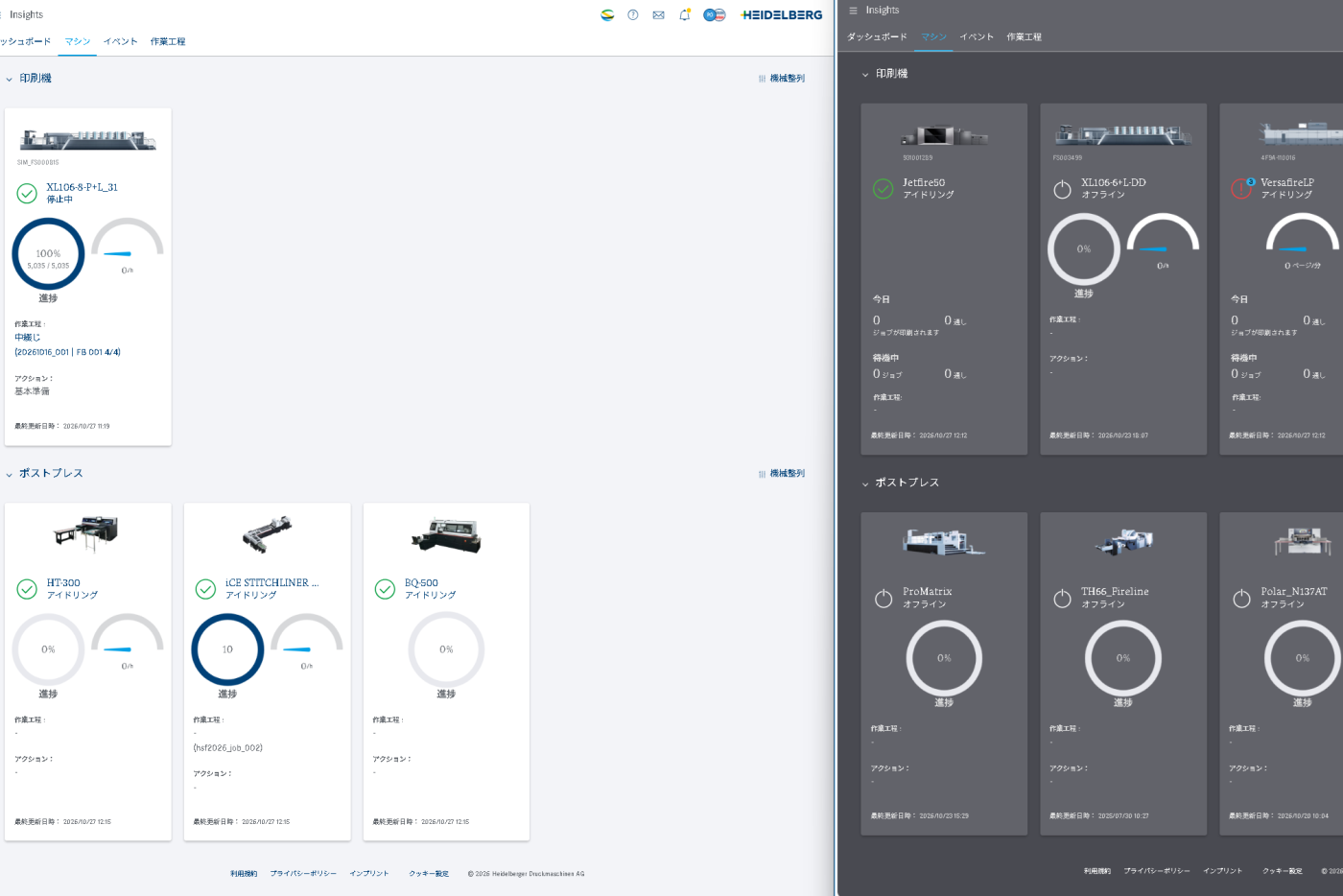Viewport: 1343px width, 896px height.
Task: Click the status check icon on iCE STITCHLINER
Action: coord(205,589)
